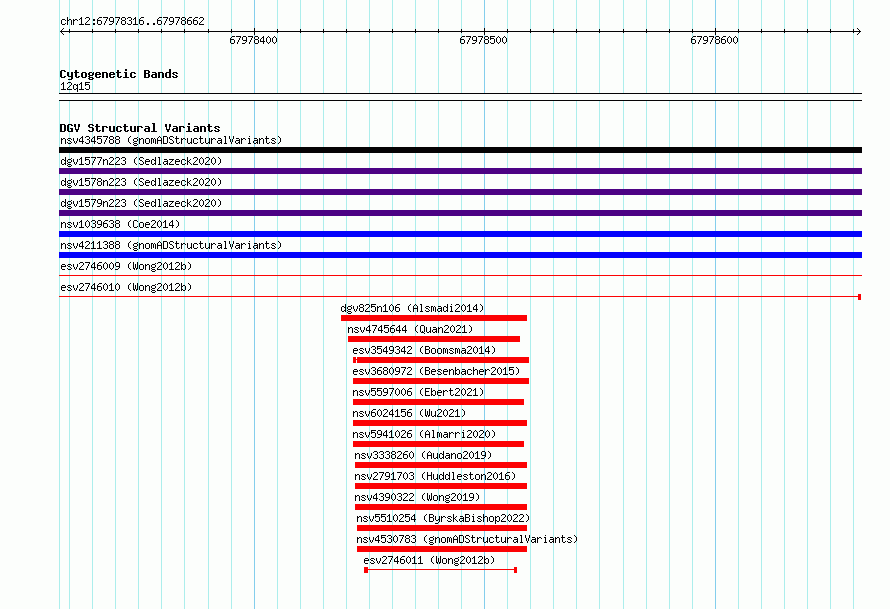Select the black nsv4345788 variant bar
This screenshot has width=890, height=609.
[x=460, y=150]
